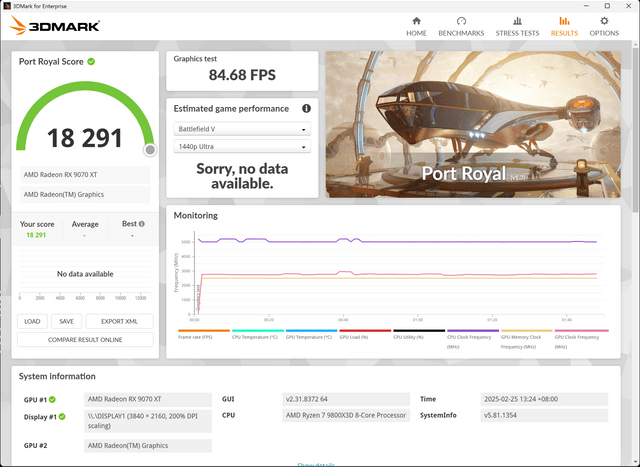Screen dimensions: 640x467
Task: Click the AMD Radeon RX 9070 XT score panel field
Action: pyautogui.click(x=85, y=175)
